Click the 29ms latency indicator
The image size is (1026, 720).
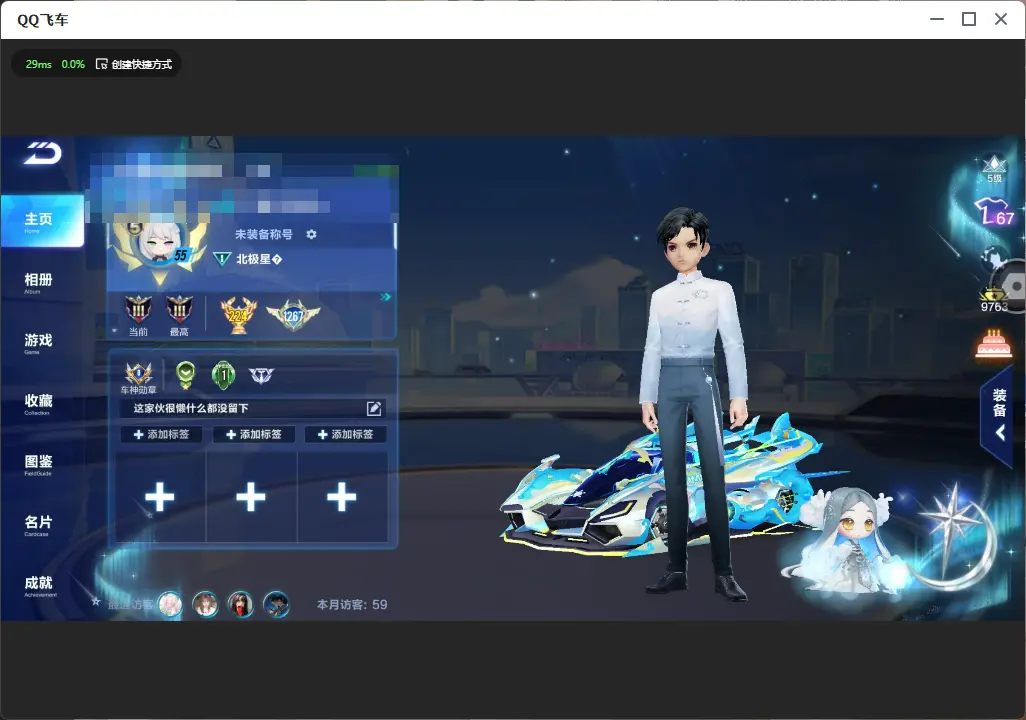[x=39, y=64]
